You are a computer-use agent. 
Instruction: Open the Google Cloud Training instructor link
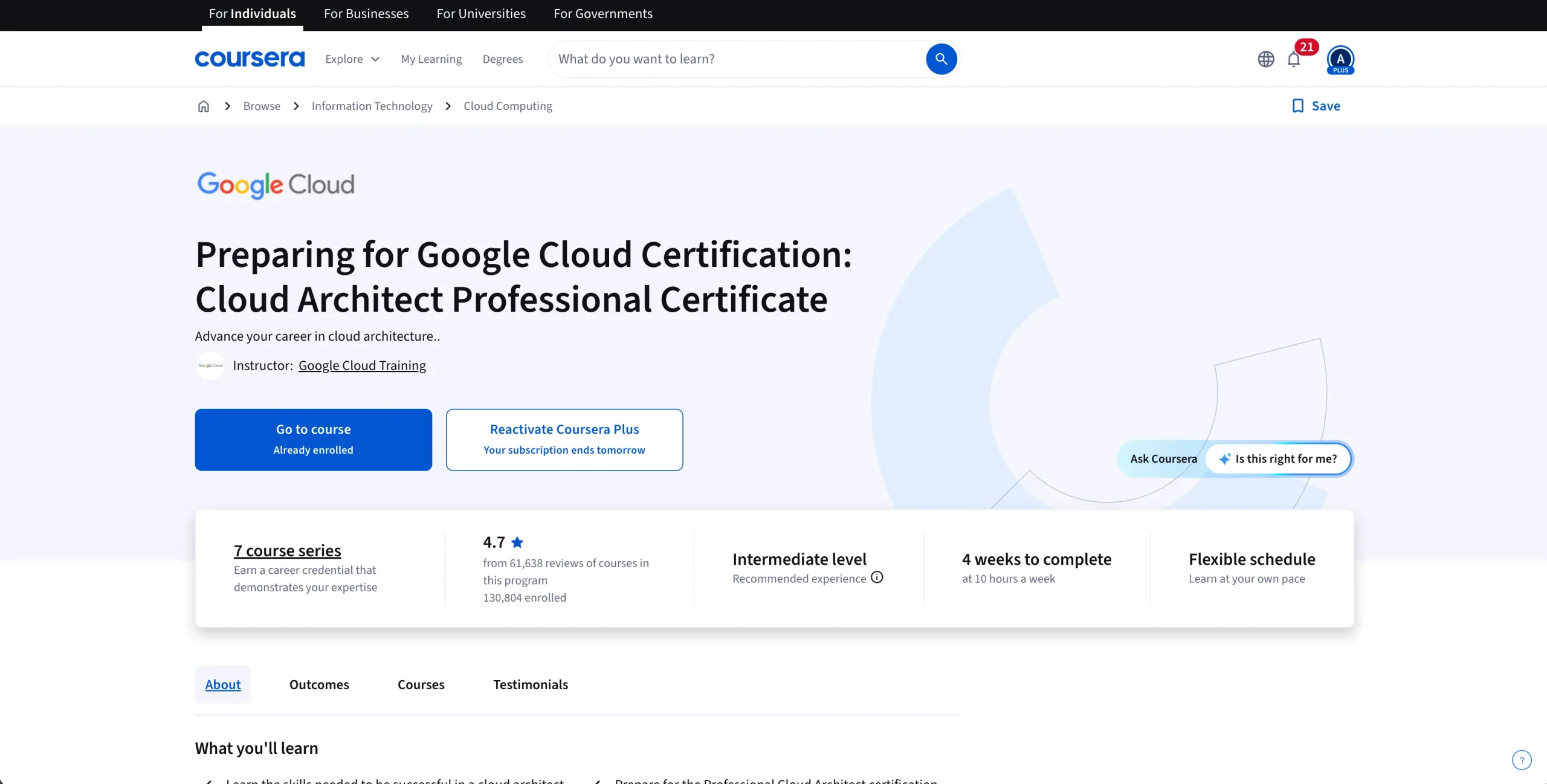tap(362, 365)
